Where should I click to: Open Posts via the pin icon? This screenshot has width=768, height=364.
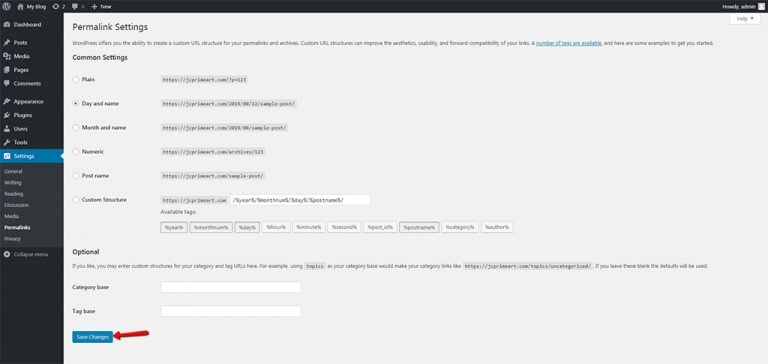pyautogui.click(x=7, y=43)
